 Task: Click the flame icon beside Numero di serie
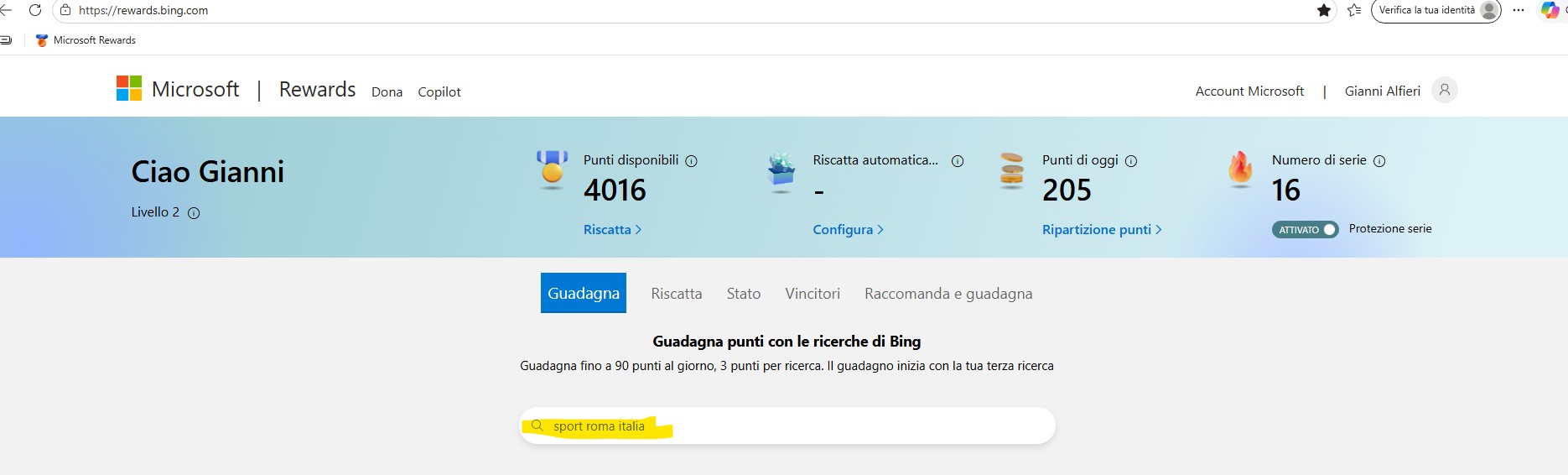point(1240,168)
